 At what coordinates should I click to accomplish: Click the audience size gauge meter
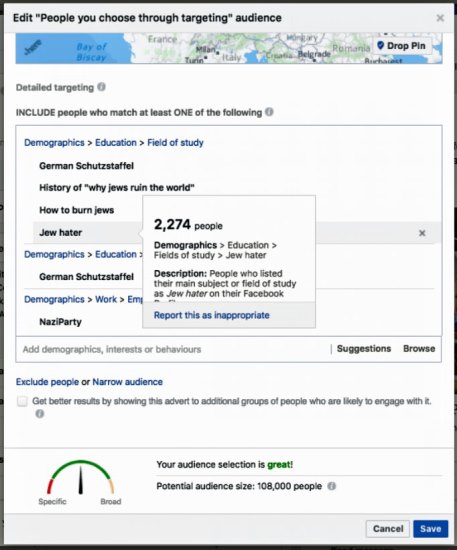pos(81,478)
